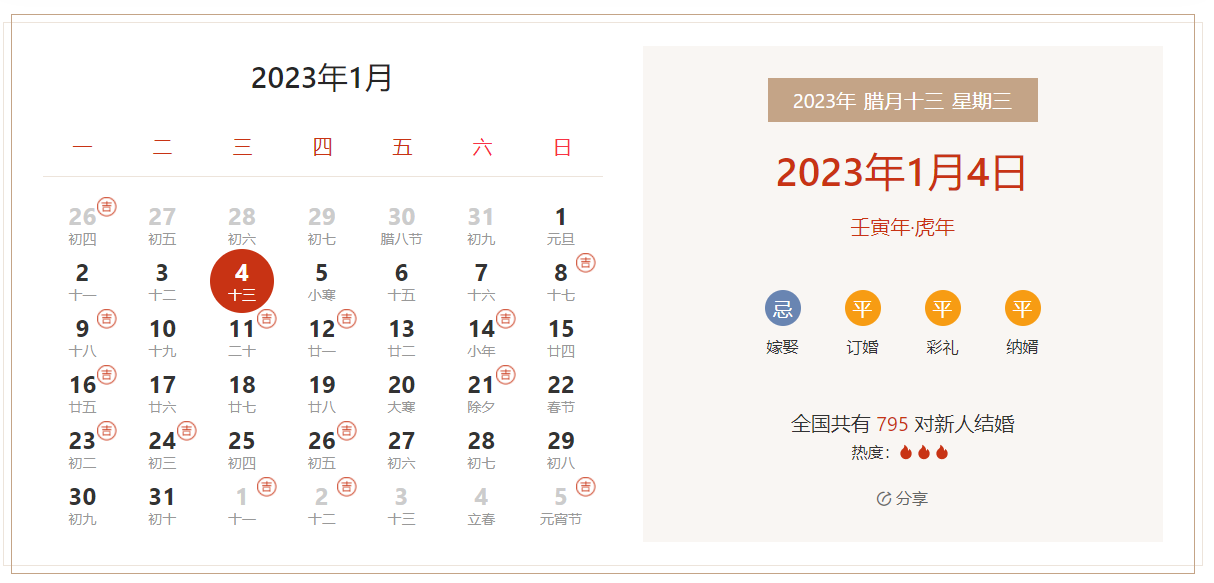The width and height of the screenshot is (1214, 583).
Task: Click the red 2023年1月4日 heading
Action: coord(902,173)
